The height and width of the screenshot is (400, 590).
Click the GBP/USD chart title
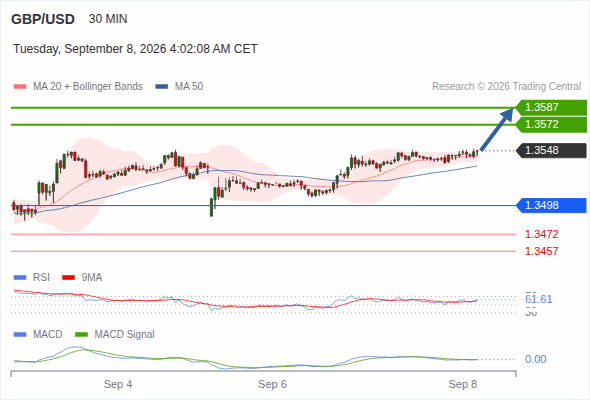(x=43, y=19)
